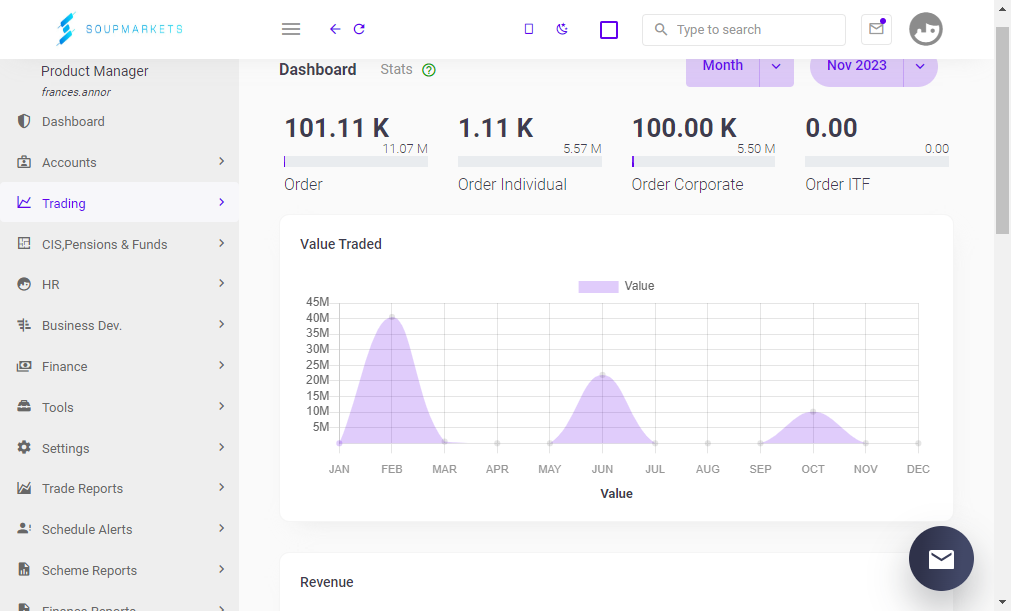Image resolution: width=1011 pixels, height=611 pixels.
Task: Open the Schedule Alerts menu
Action: pos(119,529)
